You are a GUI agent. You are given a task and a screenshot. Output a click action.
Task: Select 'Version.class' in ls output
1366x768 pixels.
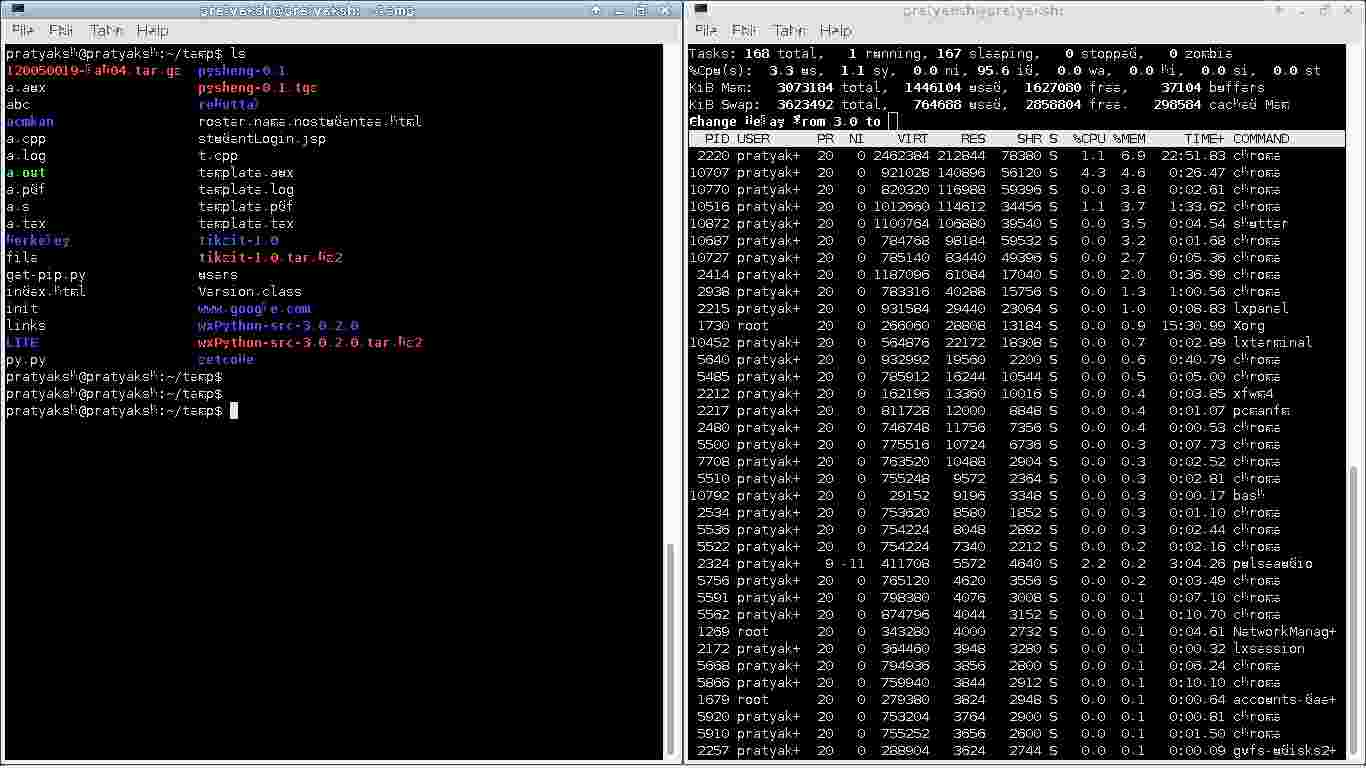point(250,292)
